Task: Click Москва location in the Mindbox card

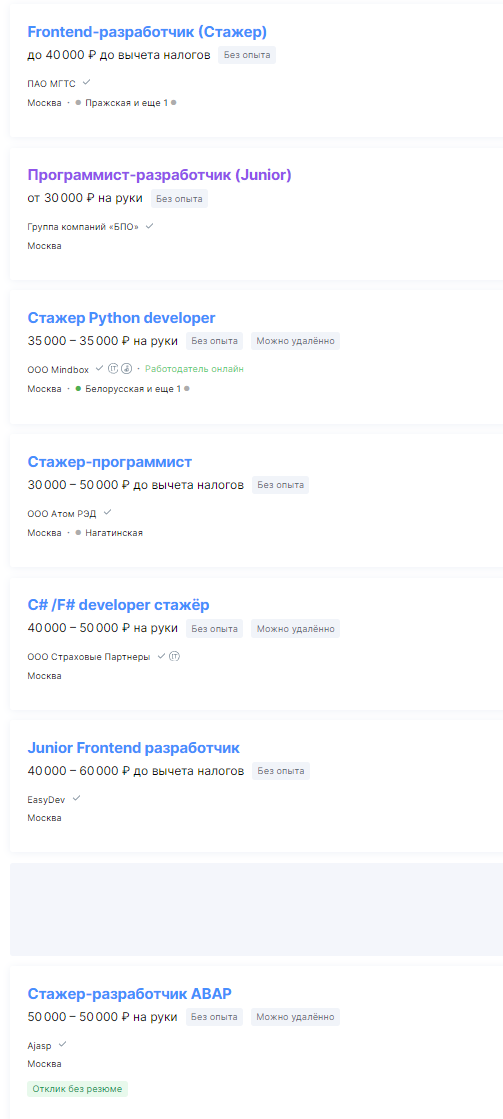Action: click(x=44, y=389)
